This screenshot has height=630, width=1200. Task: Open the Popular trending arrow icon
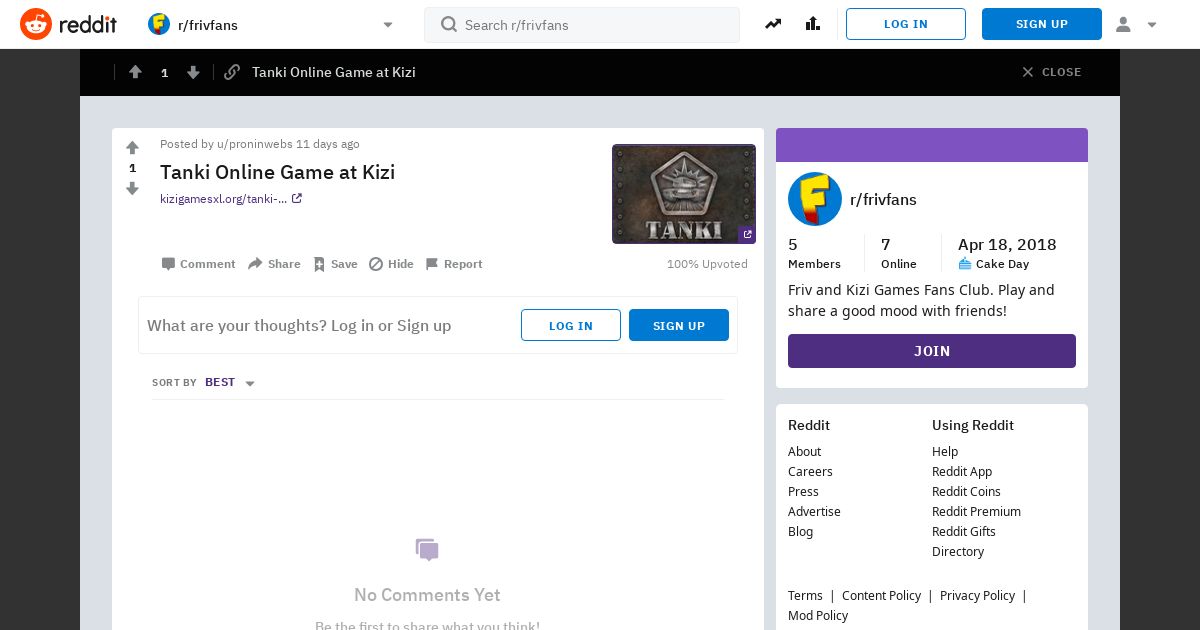(773, 24)
